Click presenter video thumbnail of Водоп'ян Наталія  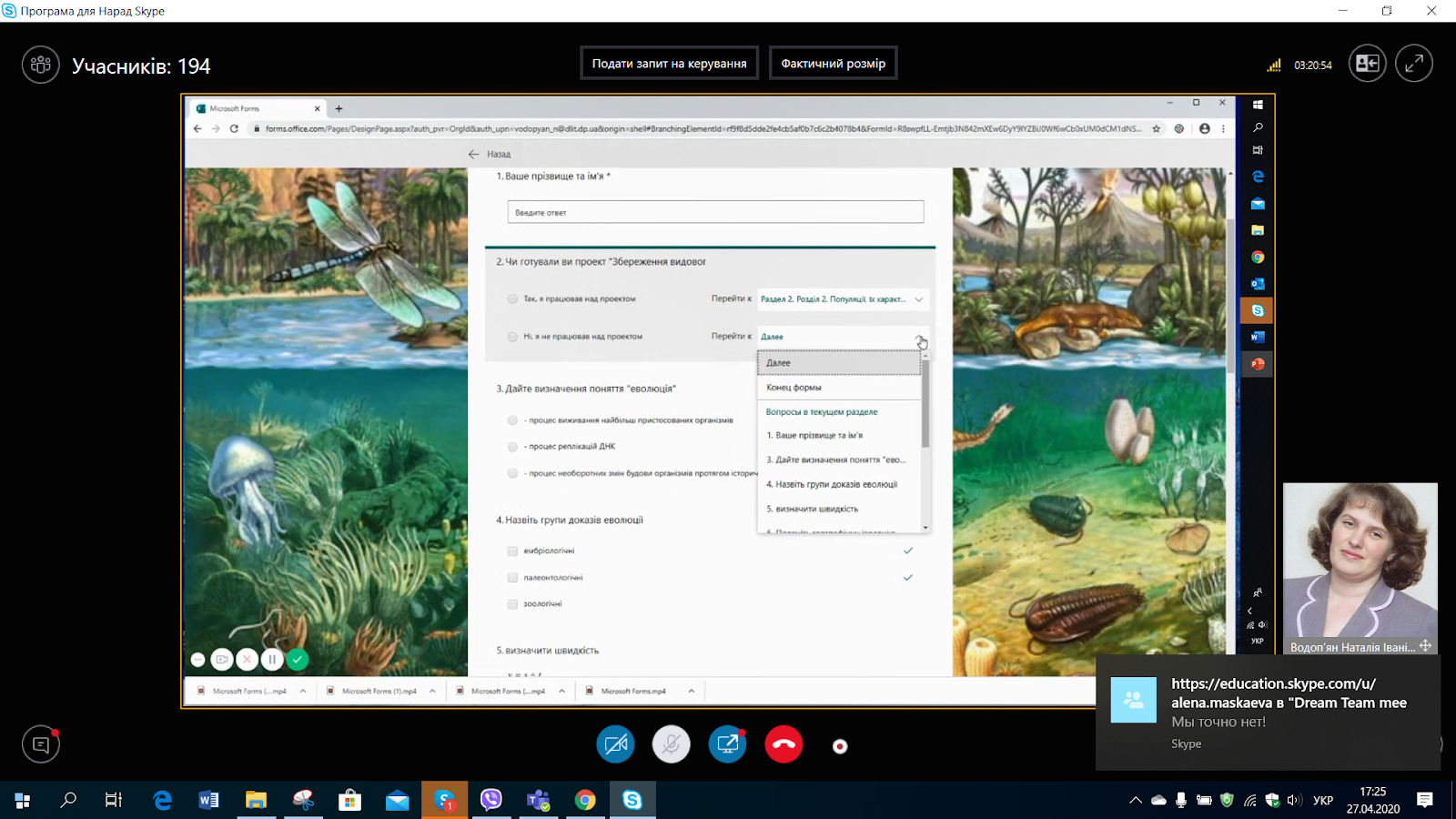1360,561
